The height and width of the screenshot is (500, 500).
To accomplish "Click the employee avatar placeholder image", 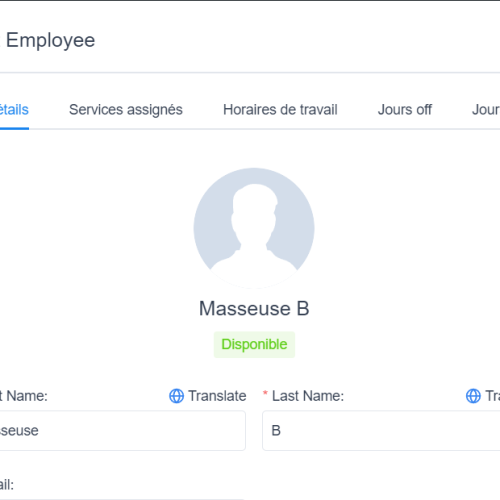I will [254, 228].
